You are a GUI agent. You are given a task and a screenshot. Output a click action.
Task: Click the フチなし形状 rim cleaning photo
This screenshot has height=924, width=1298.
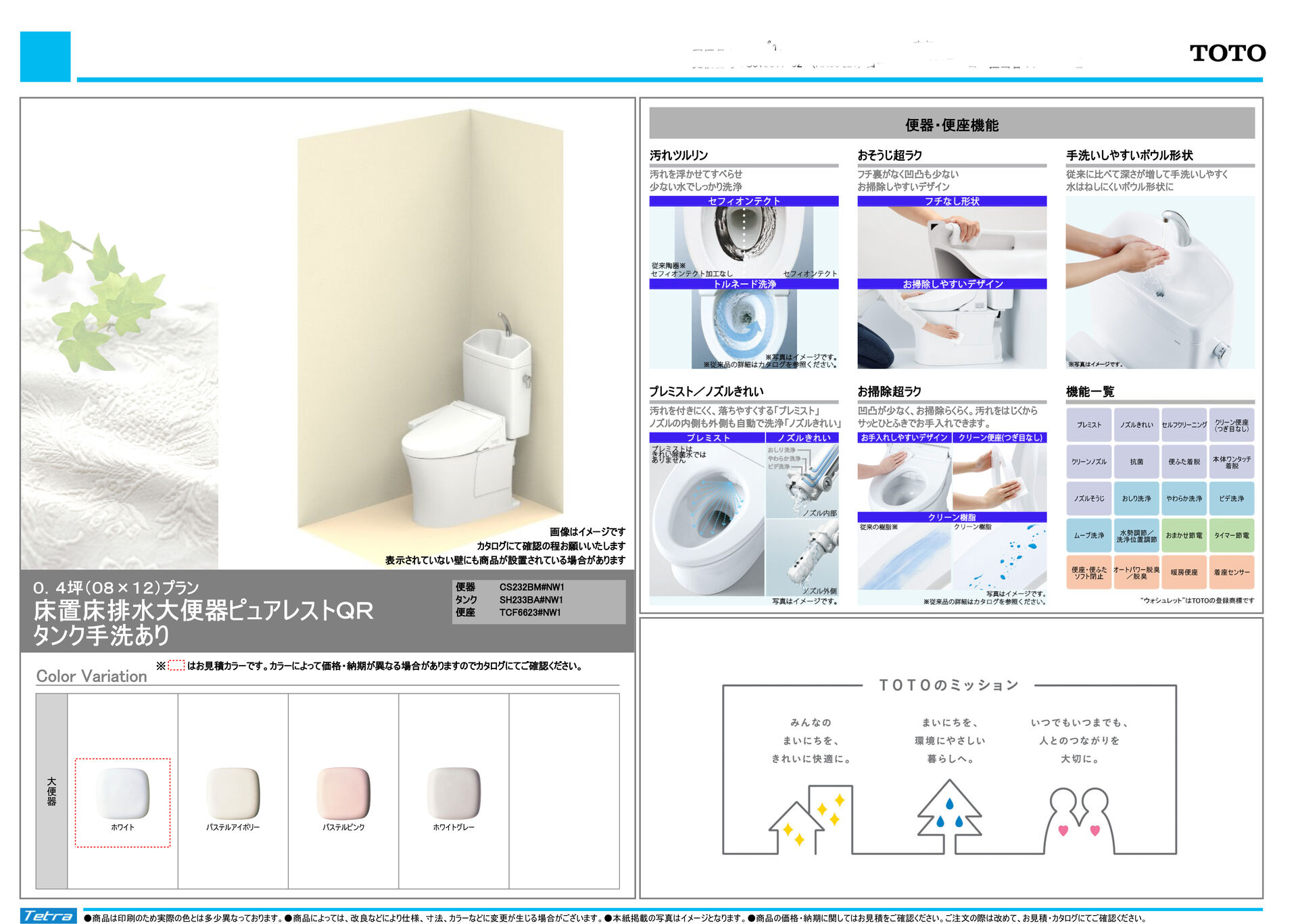coord(952,242)
